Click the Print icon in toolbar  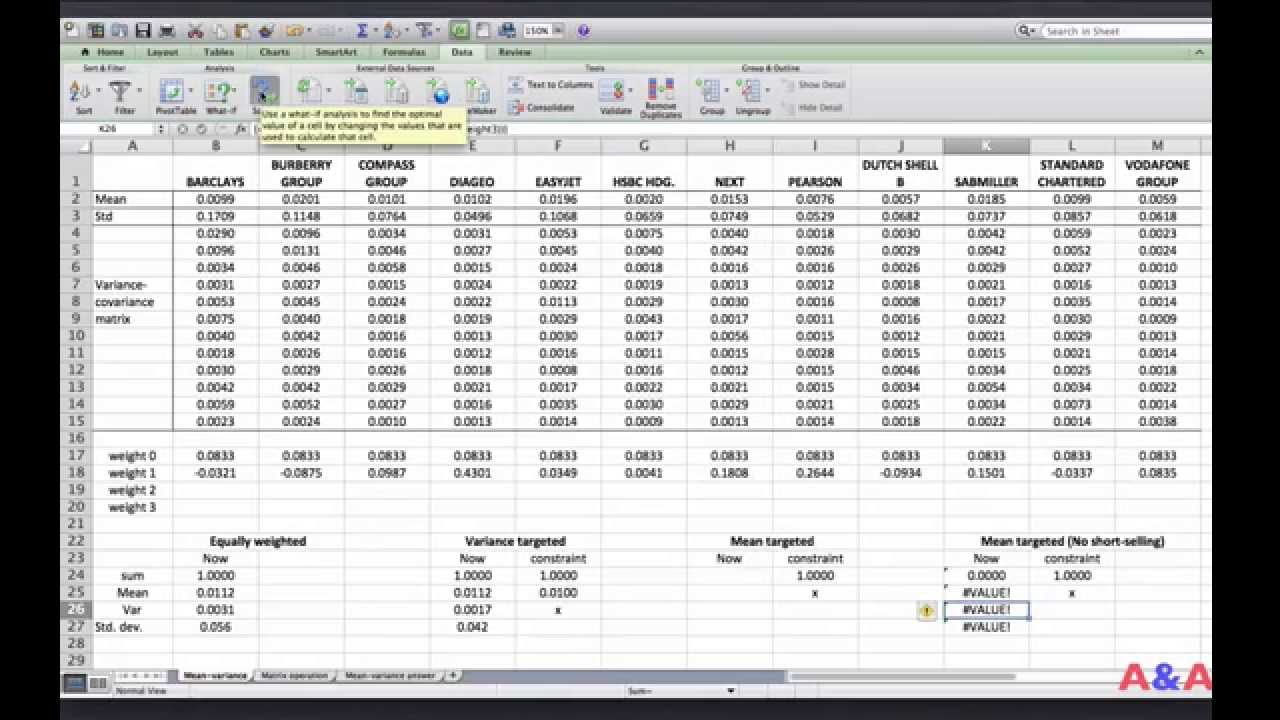166,31
